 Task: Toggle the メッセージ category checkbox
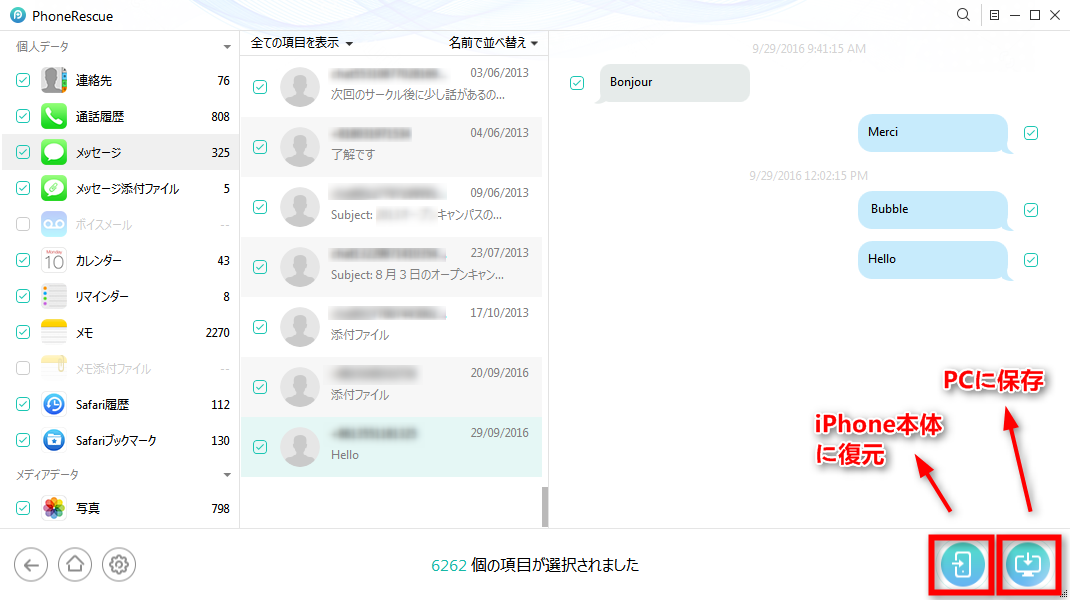[x=23, y=152]
